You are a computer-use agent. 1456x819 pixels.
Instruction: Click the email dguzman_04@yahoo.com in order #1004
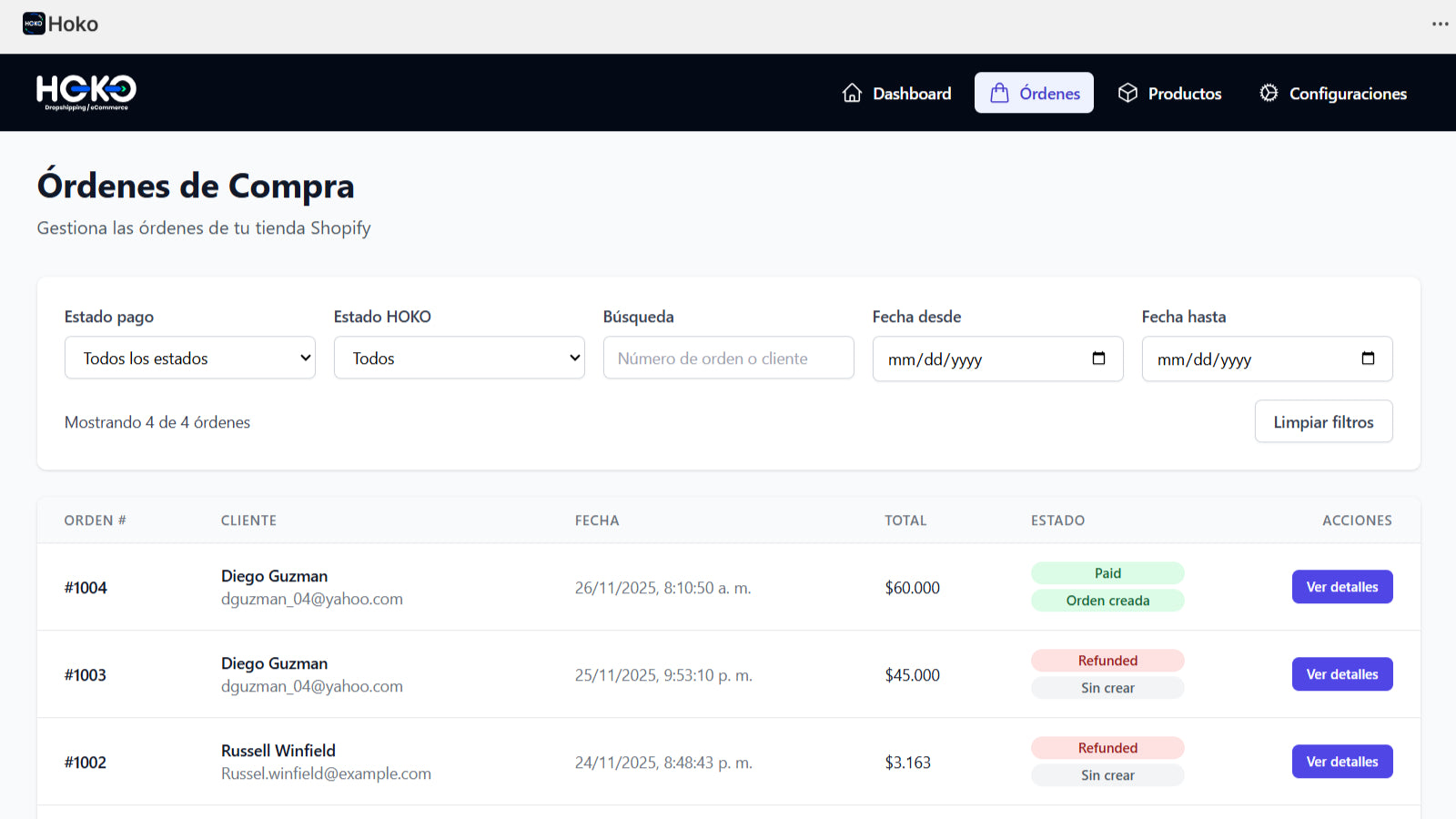pyautogui.click(x=312, y=599)
